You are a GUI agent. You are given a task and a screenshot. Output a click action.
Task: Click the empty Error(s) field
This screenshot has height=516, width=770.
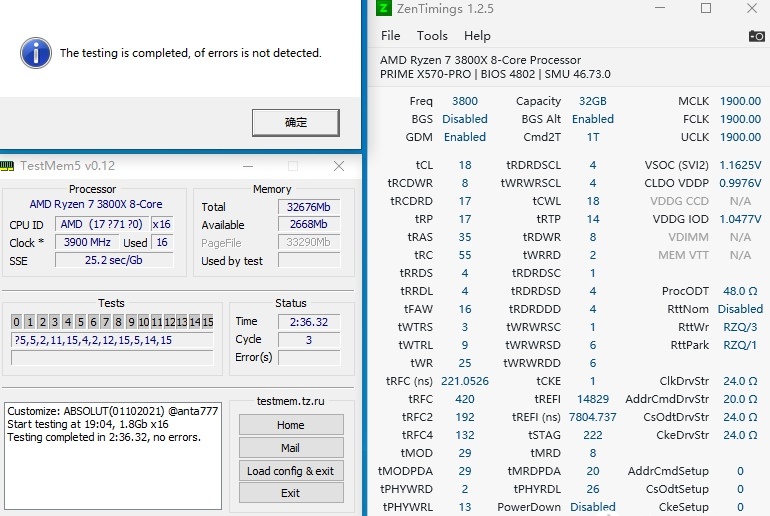309,357
